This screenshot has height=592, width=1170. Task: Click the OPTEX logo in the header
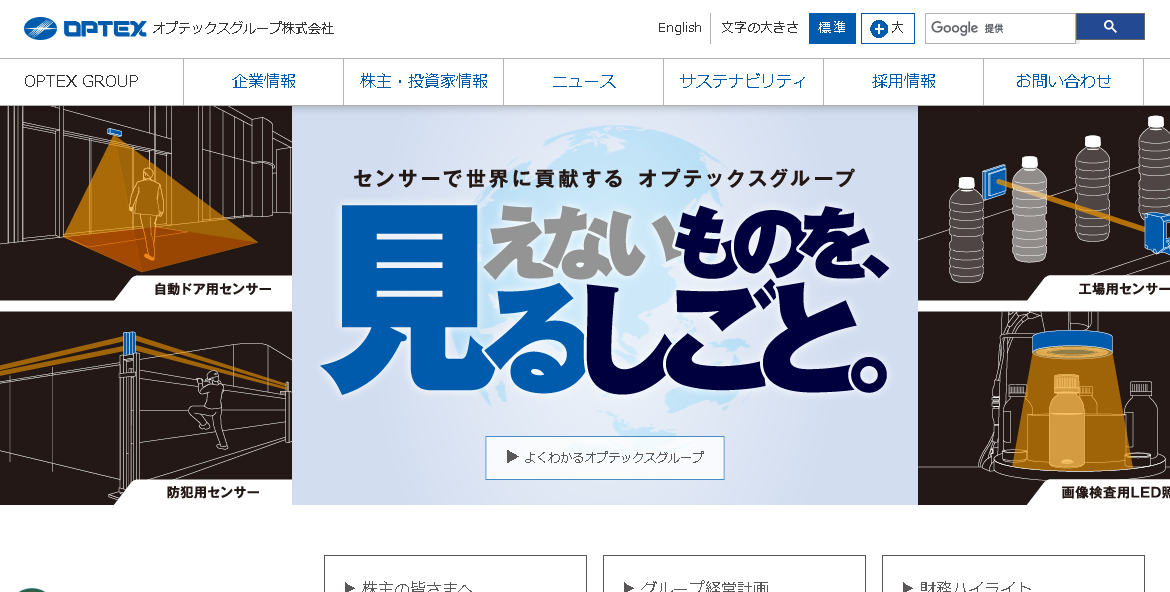coord(85,28)
